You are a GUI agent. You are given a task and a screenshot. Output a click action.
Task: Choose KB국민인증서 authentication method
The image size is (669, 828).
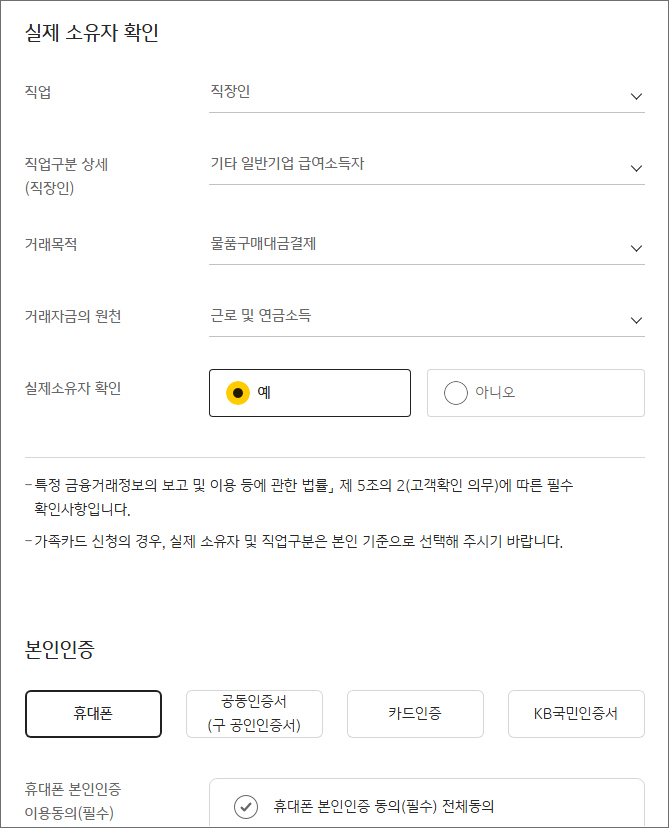(x=576, y=714)
